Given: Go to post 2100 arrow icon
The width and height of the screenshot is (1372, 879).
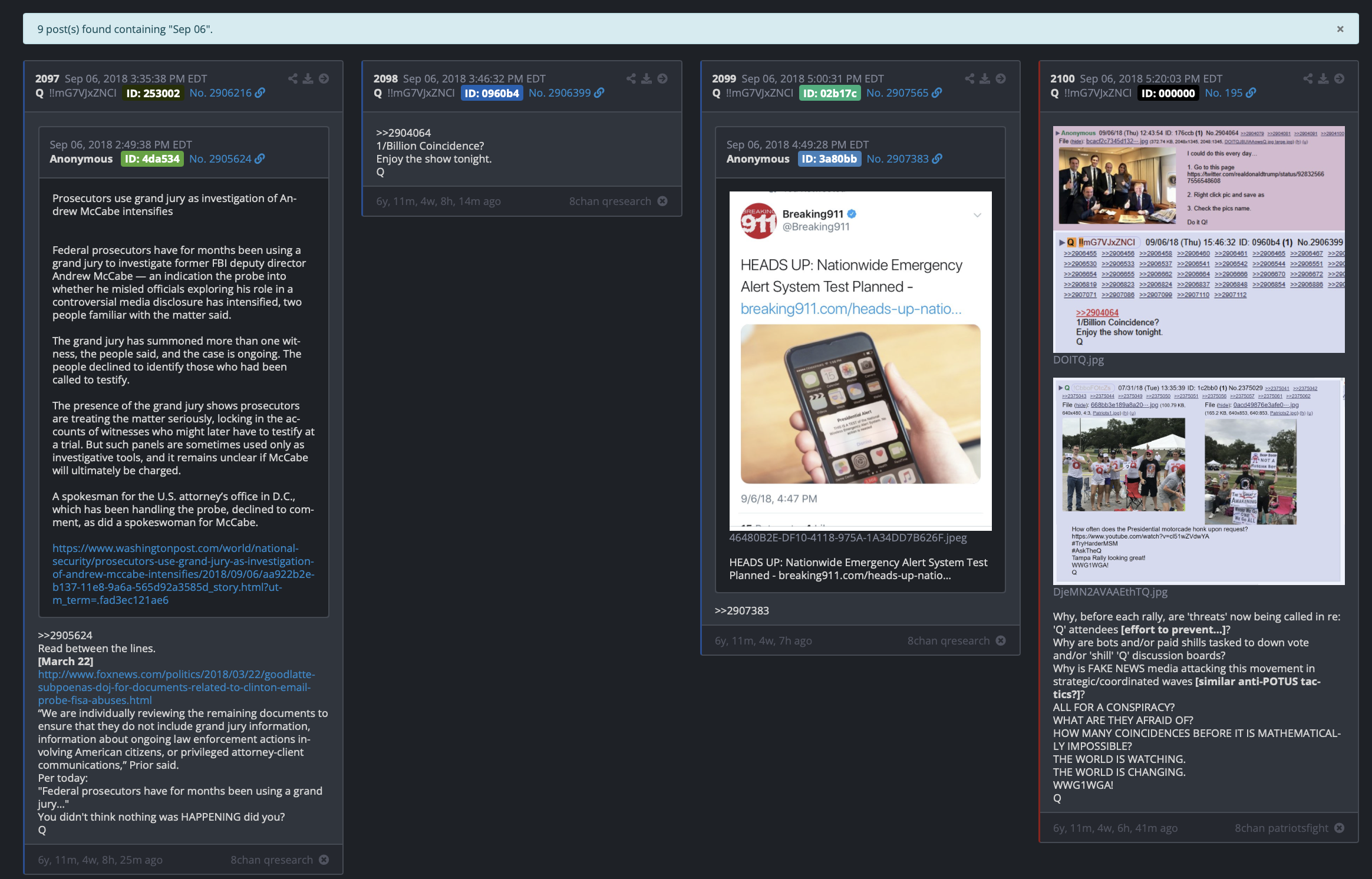Looking at the screenshot, I should [1340, 78].
